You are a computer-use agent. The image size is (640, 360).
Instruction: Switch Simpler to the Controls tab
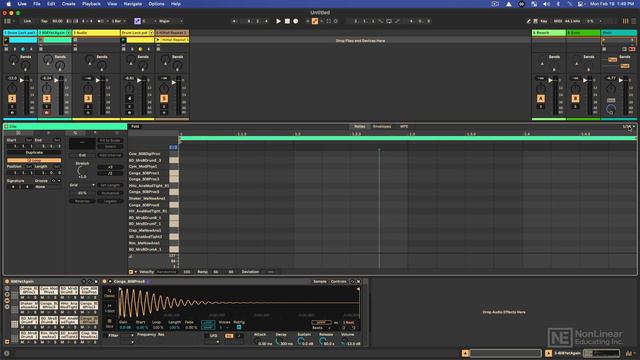click(x=338, y=282)
